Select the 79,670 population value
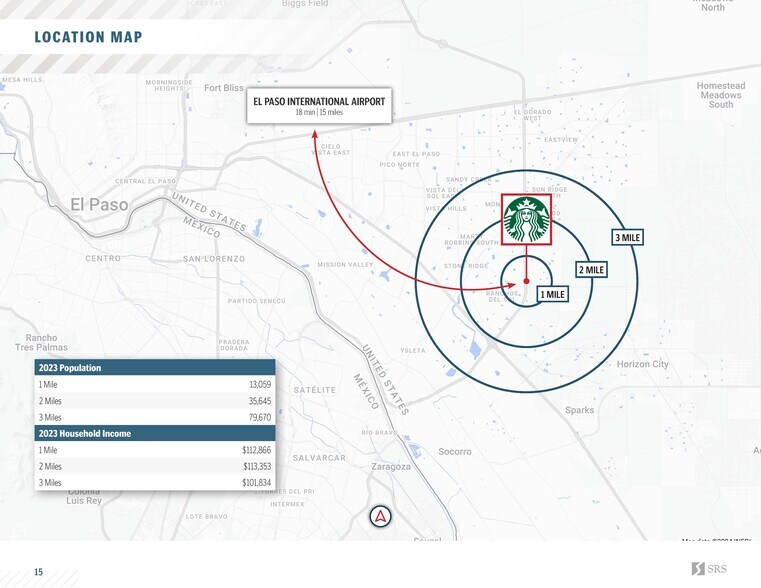The width and height of the screenshot is (761, 588). pyautogui.click(x=259, y=417)
